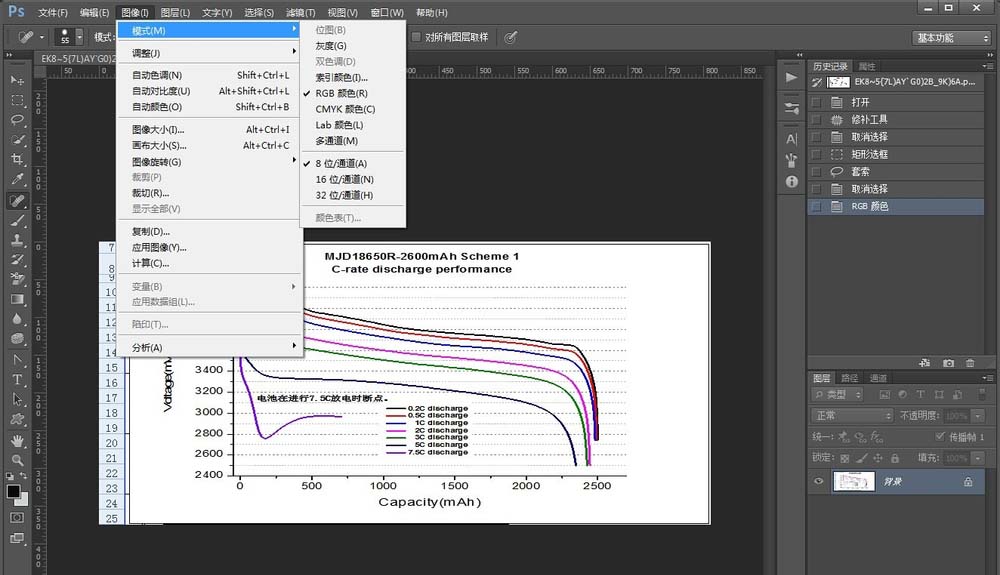Select the Hand tool
Image resolution: width=1000 pixels, height=575 pixels.
[17, 440]
